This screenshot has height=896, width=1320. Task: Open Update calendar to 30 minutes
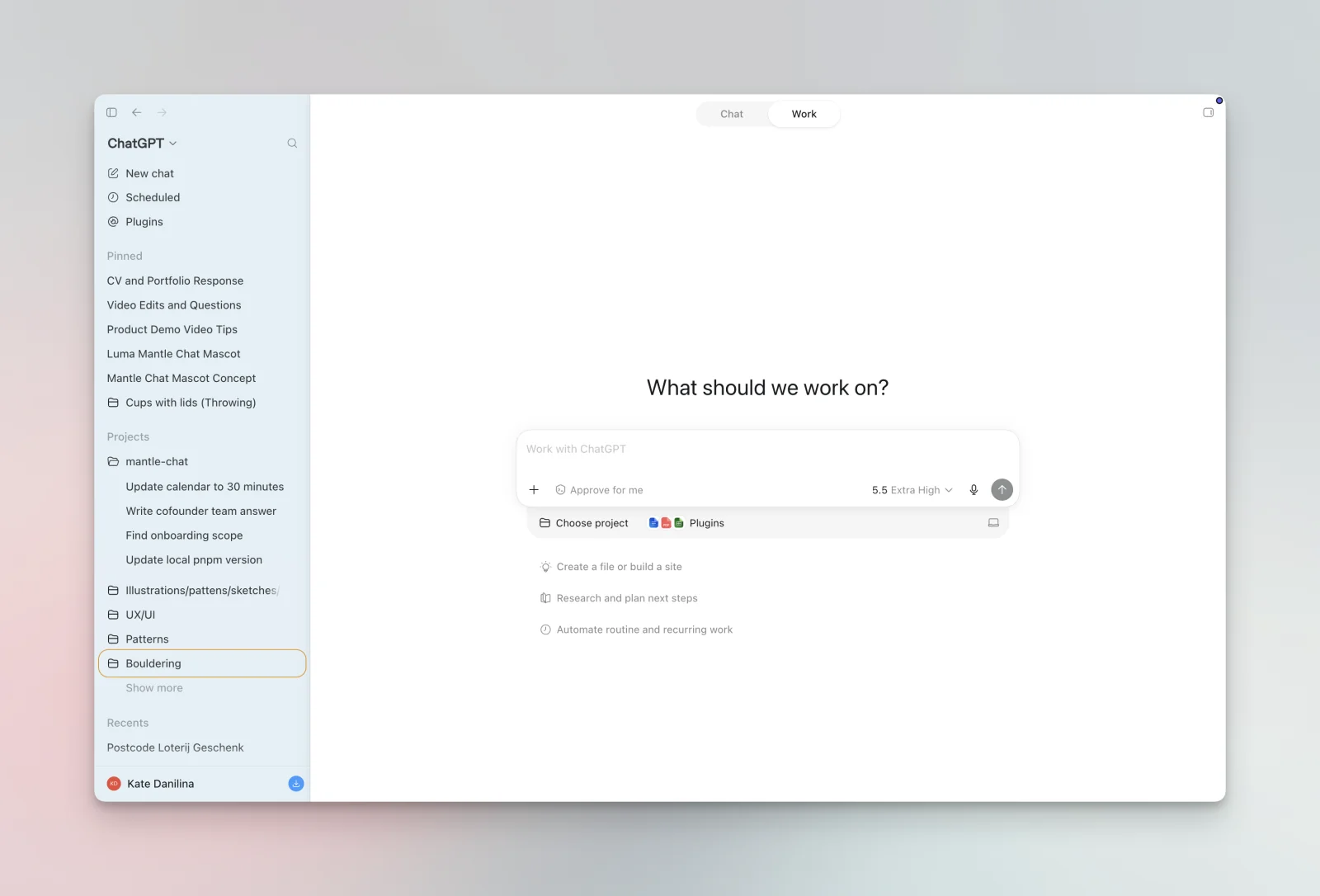[202, 487]
